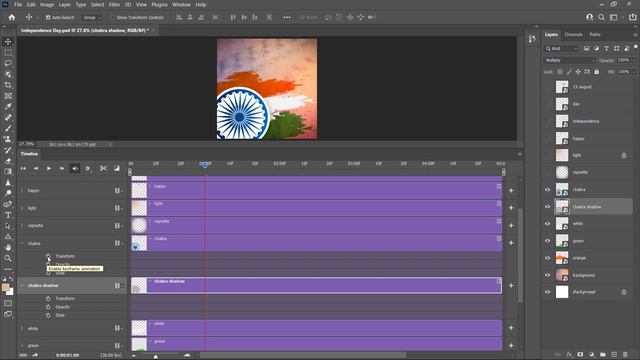This screenshot has height=360, width=640.
Task: Select the Eraser tool
Action: click(x=8, y=160)
